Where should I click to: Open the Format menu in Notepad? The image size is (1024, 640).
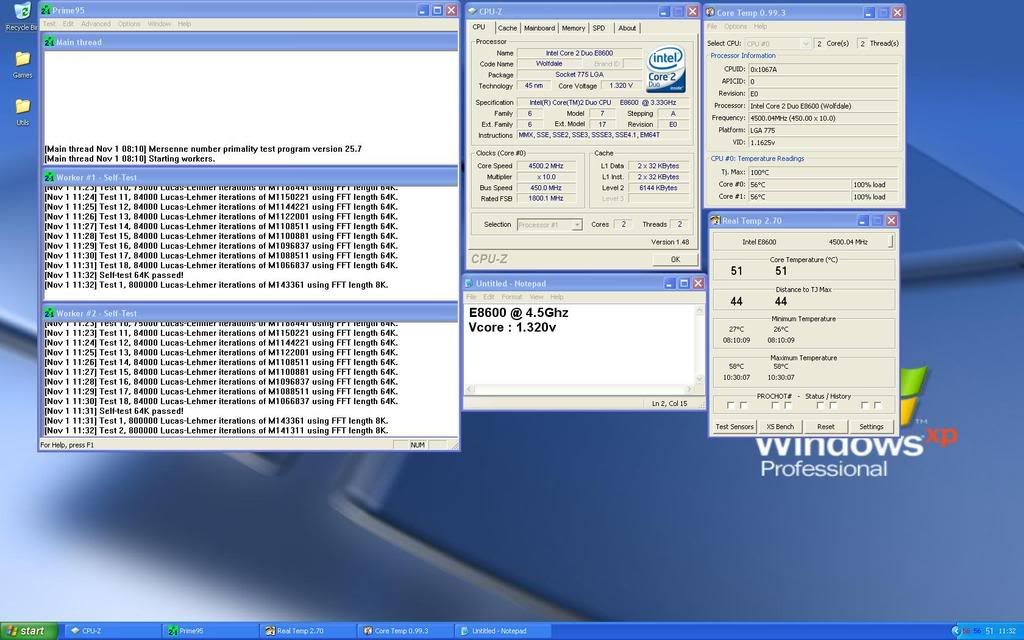511,297
